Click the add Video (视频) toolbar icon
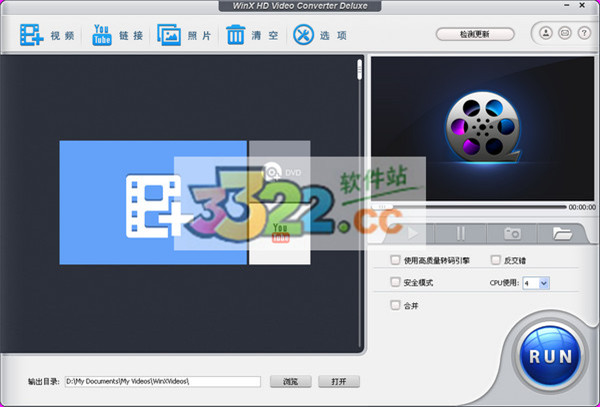This screenshot has width=600, height=407. (x=31, y=35)
